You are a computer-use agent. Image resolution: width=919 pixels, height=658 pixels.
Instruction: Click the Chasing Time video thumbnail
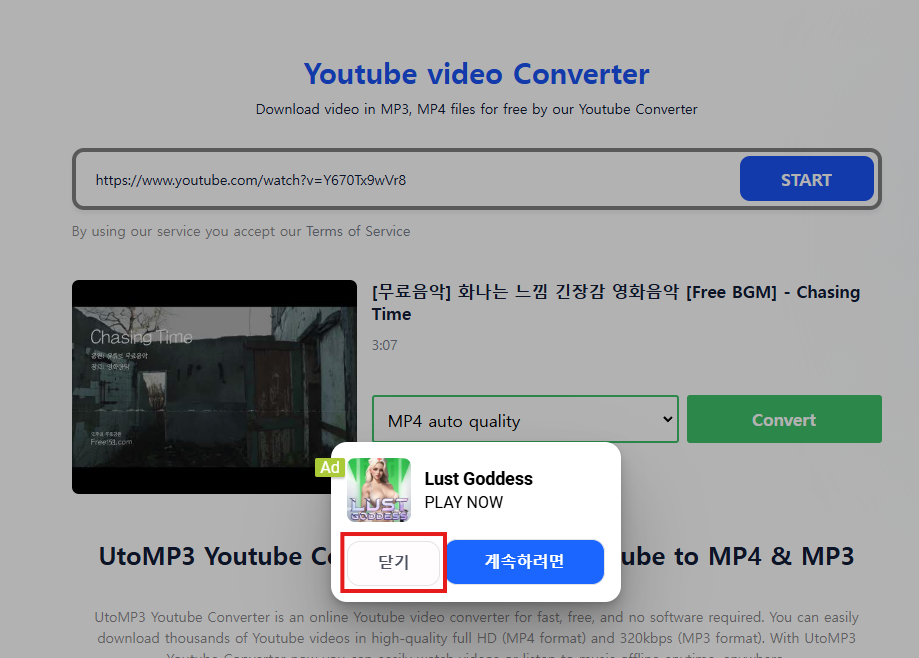pyautogui.click(x=215, y=387)
